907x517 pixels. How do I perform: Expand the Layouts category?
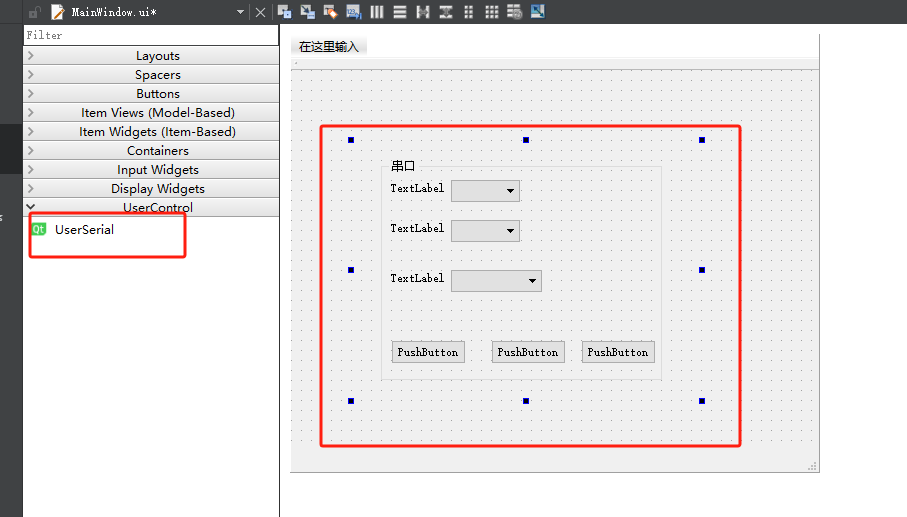pos(151,56)
